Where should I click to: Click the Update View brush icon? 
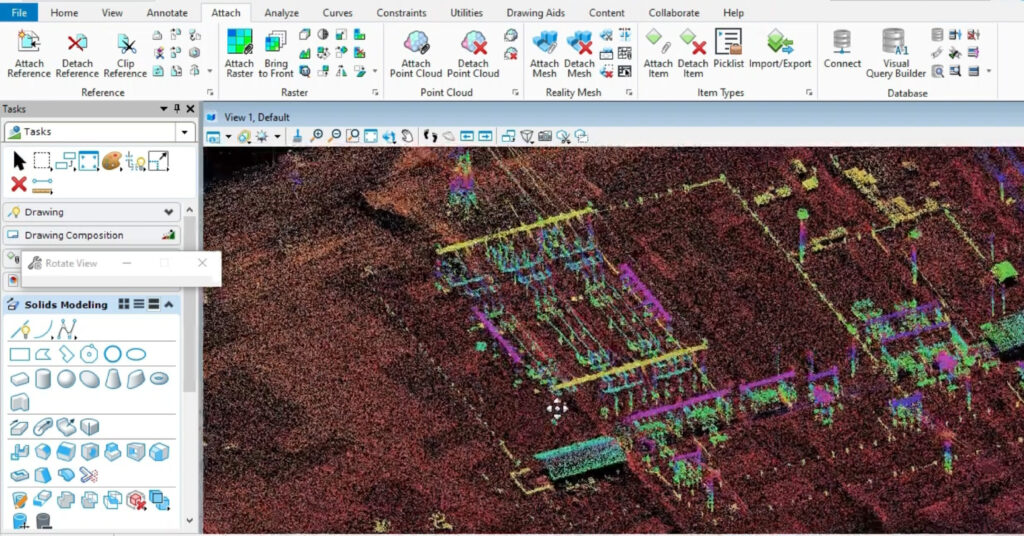(297, 136)
